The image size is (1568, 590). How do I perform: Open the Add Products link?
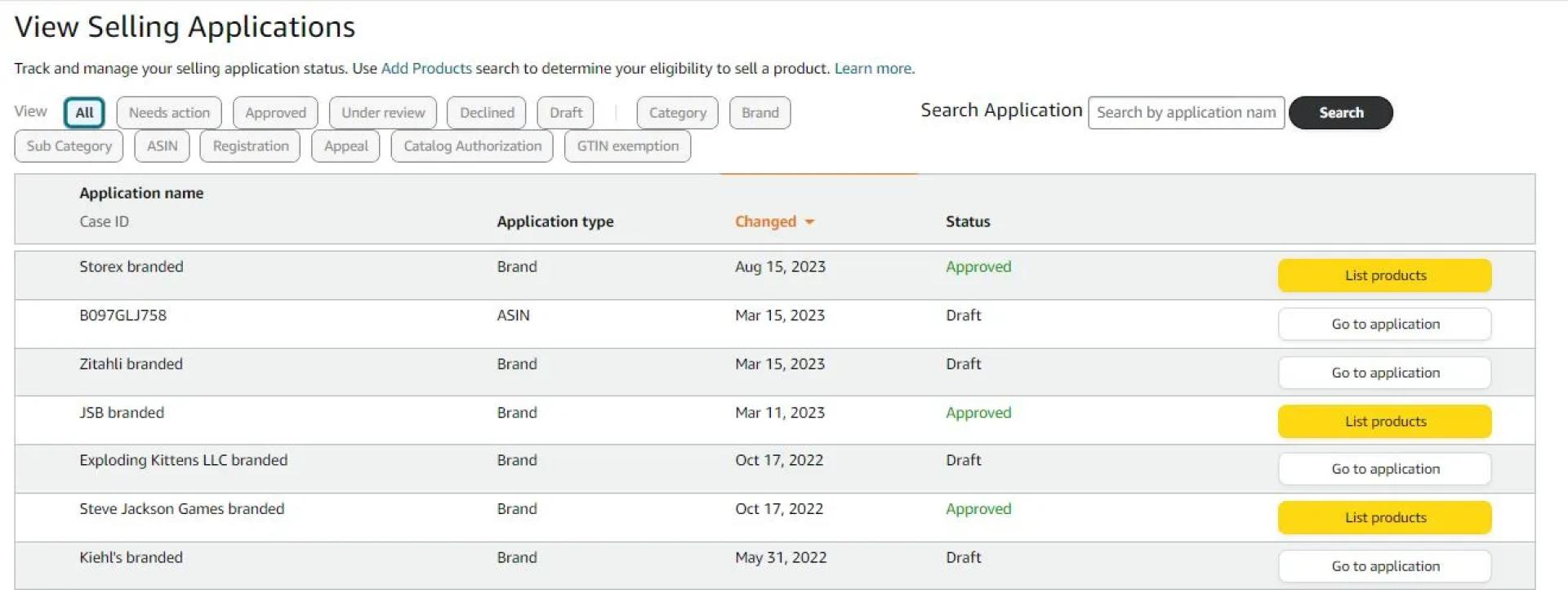click(x=426, y=69)
